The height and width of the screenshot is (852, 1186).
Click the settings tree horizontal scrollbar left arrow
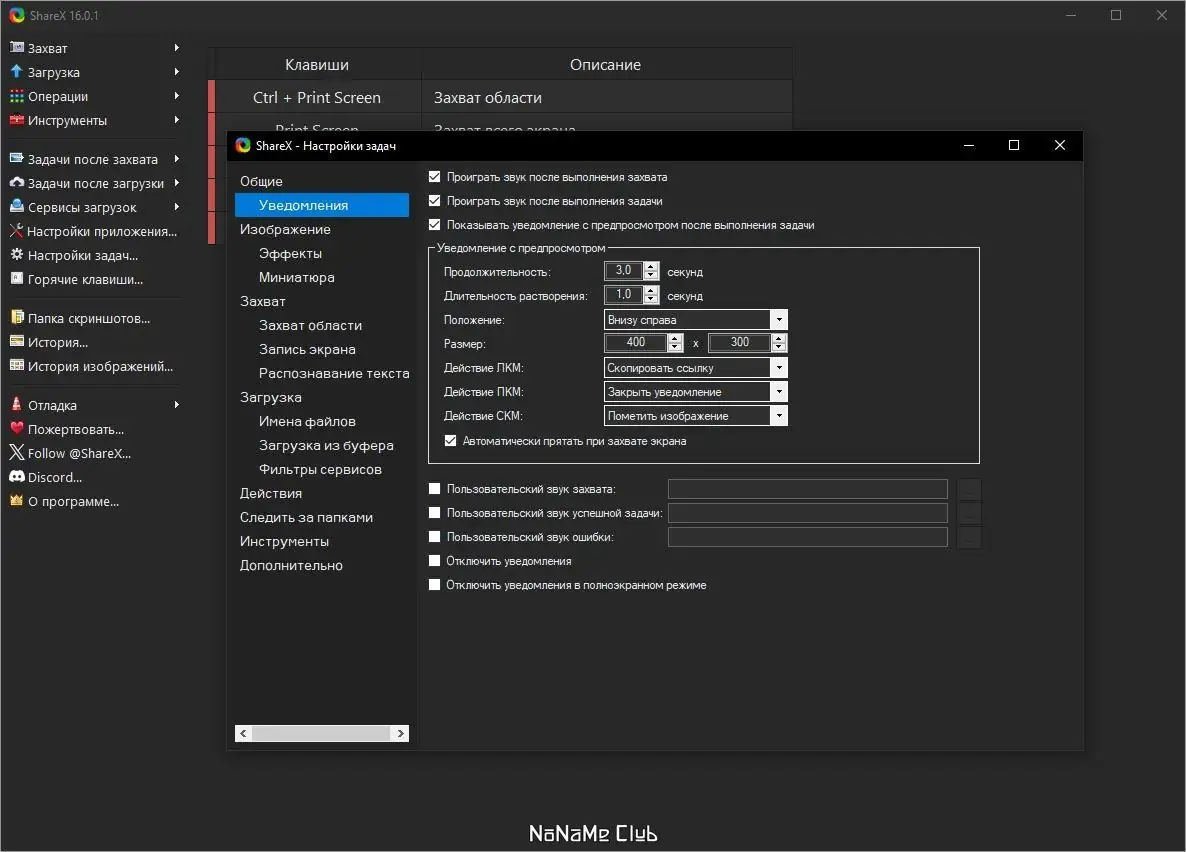tap(243, 733)
